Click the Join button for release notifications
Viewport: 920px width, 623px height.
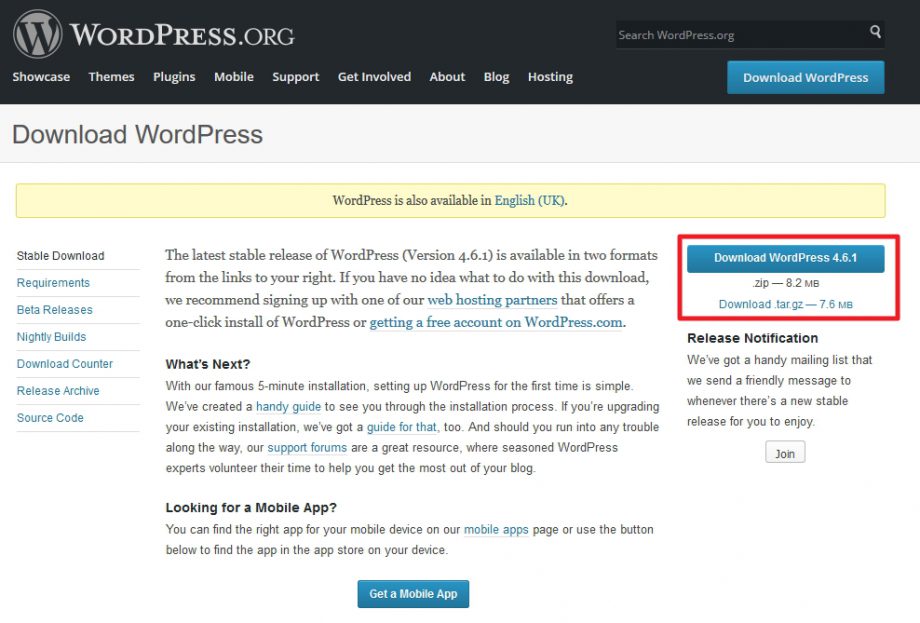point(784,452)
